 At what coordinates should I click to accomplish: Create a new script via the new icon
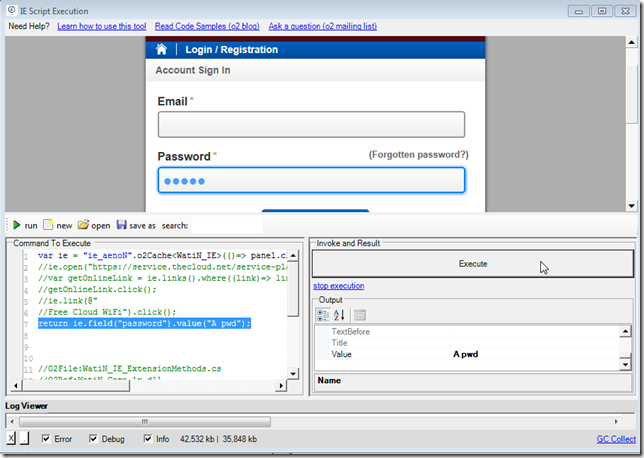48,225
